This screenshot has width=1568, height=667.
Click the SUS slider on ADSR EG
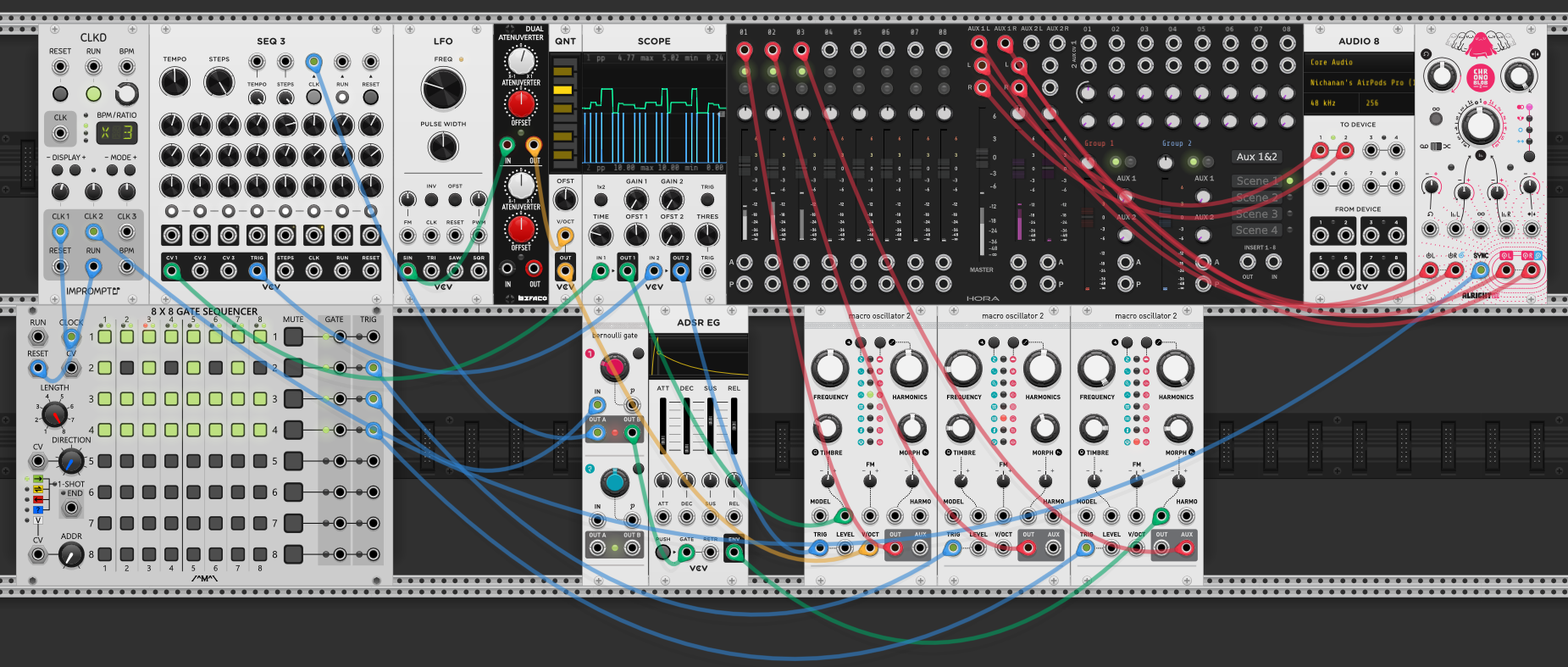711,425
